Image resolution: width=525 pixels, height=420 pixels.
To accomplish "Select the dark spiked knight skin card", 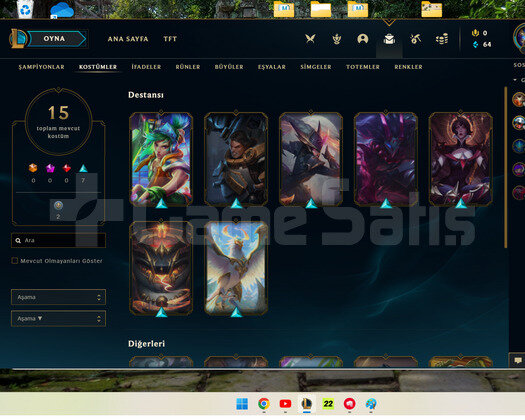I will [x=311, y=159].
